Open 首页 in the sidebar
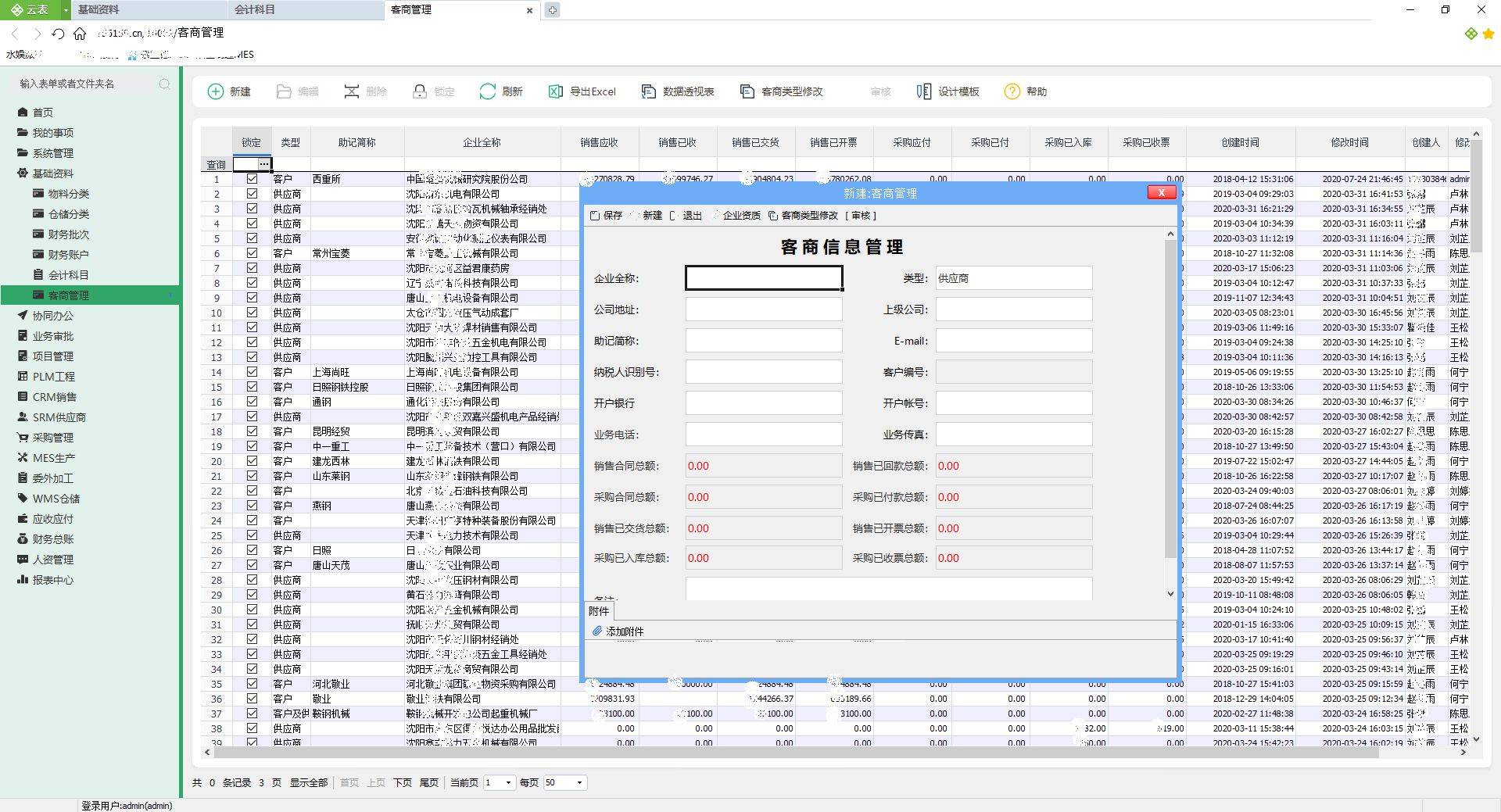 pos(42,113)
